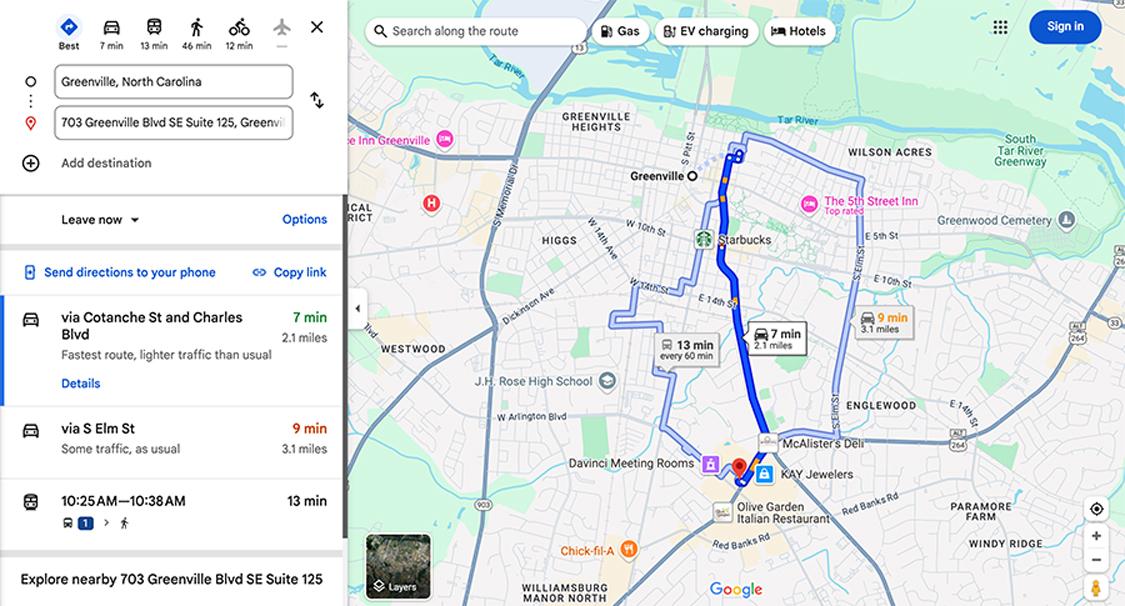
Task: Filter by Gas stations
Action: click(x=620, y=32)
